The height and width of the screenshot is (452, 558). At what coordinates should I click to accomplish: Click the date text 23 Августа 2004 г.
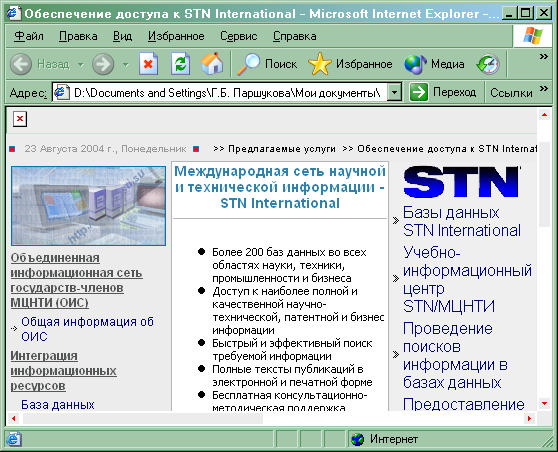click(x=70, y=149)
